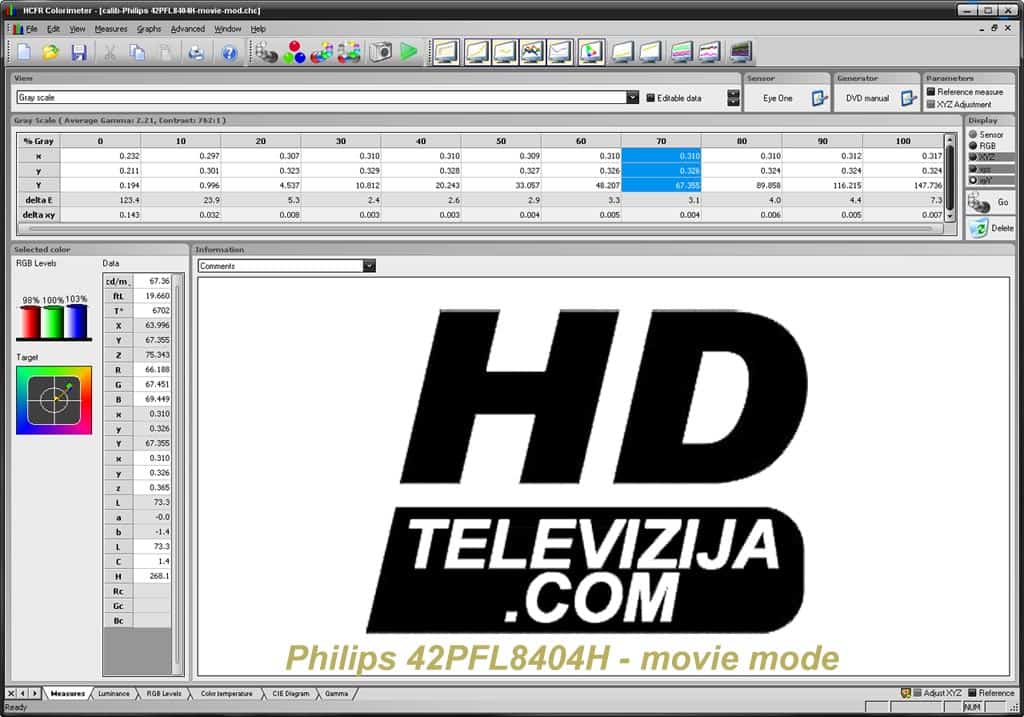Configure the DVD manual generator icon
Image resolution: width=1024 pixels, height=717 pixels.
pyautogui.click(x=908, y=98)
